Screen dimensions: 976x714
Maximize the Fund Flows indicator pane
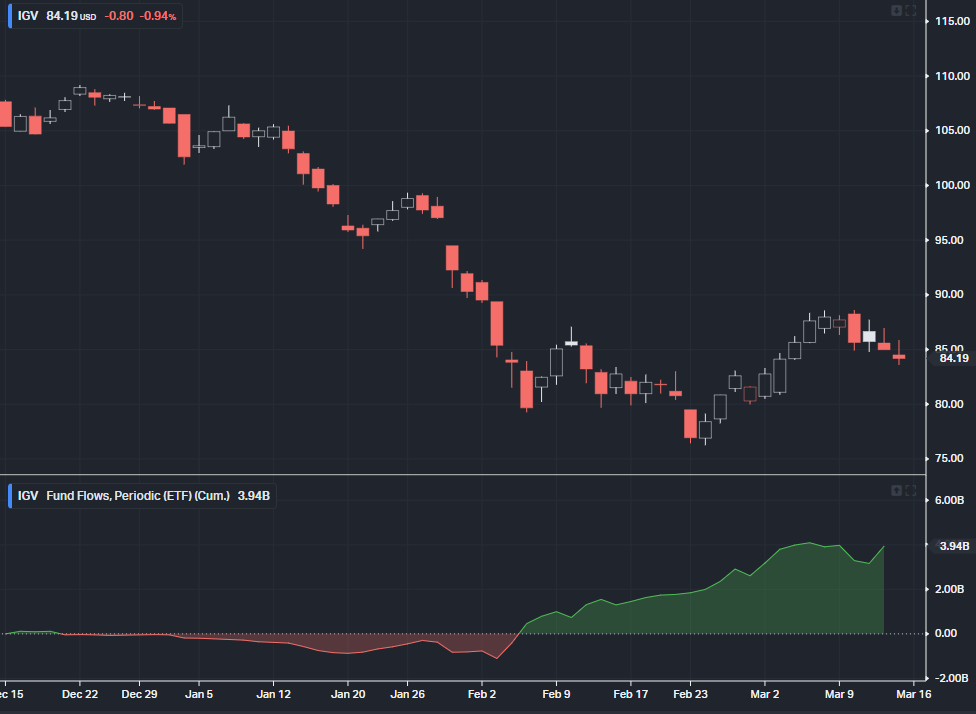click(x=911, y=491)
